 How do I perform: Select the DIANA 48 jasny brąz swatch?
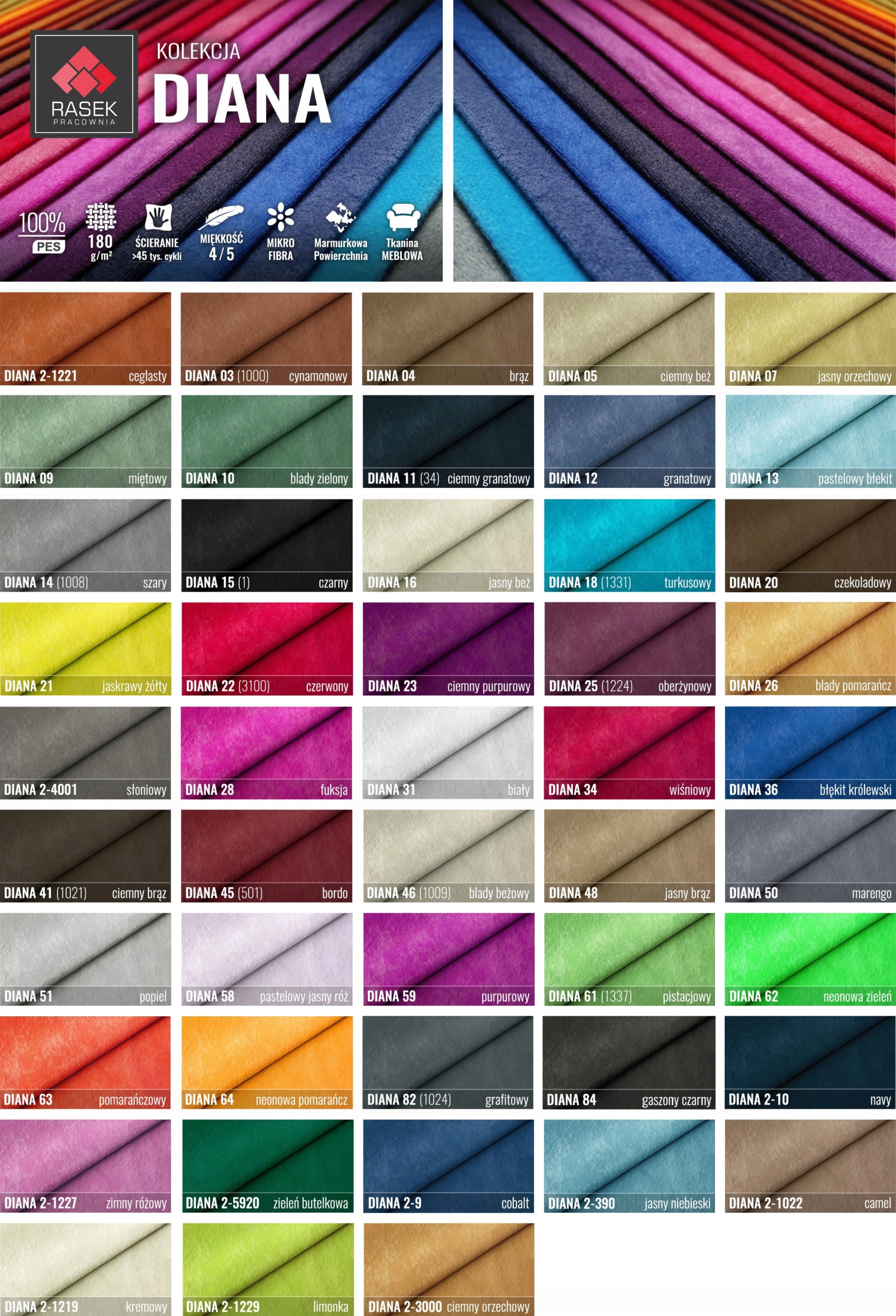[629, 855]
